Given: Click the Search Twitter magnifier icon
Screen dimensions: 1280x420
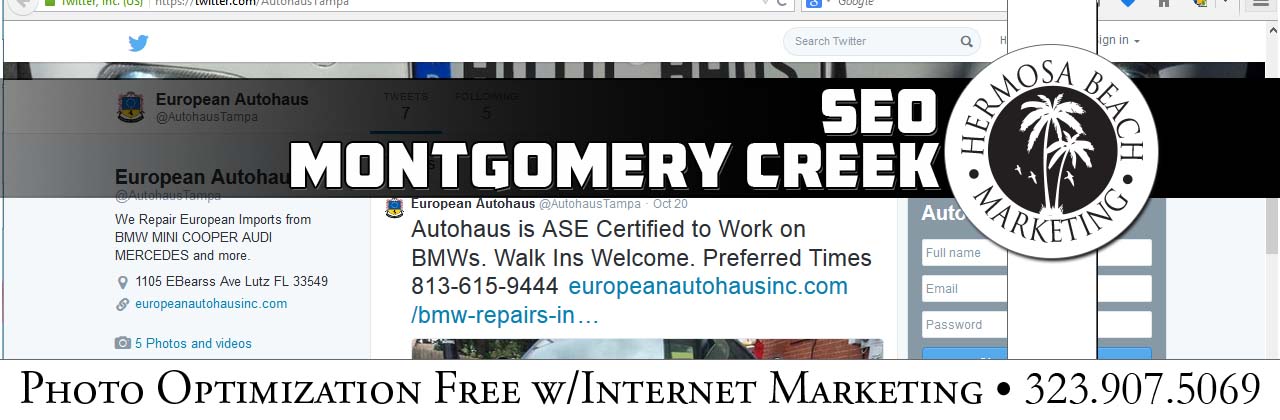Looking at the screenshot, I should 967,41.
